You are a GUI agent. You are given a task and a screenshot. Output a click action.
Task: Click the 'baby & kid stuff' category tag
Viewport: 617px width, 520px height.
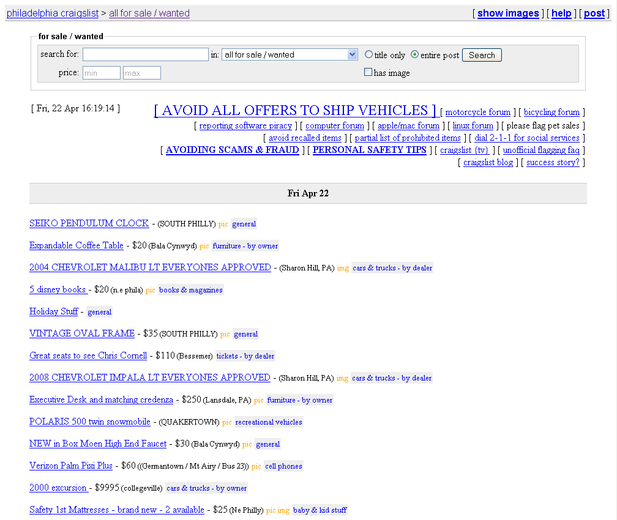click(x=320, y=511)
